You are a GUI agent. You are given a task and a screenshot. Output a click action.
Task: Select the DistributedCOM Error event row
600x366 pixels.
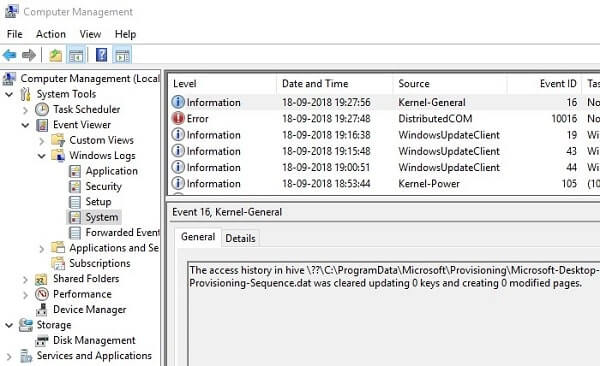384,118
